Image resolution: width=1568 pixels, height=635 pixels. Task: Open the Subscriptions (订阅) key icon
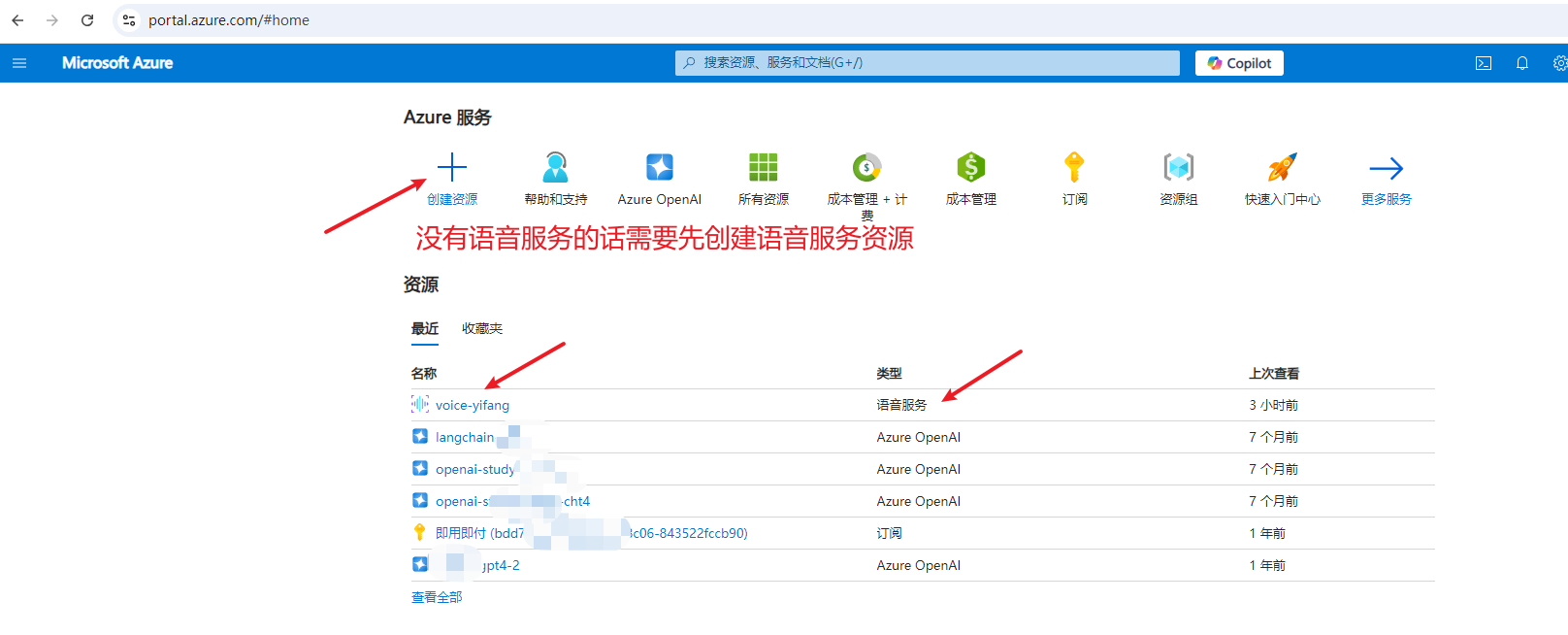[x=1074, y=167]
